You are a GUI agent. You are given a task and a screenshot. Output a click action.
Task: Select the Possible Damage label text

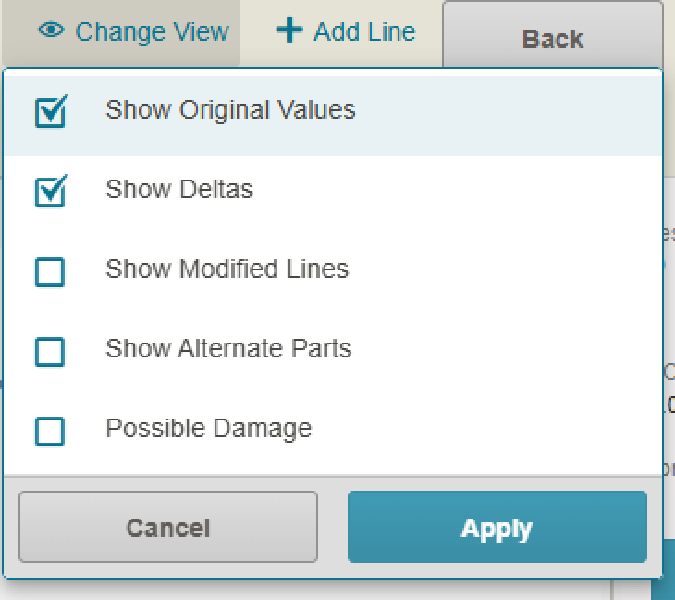209,429
